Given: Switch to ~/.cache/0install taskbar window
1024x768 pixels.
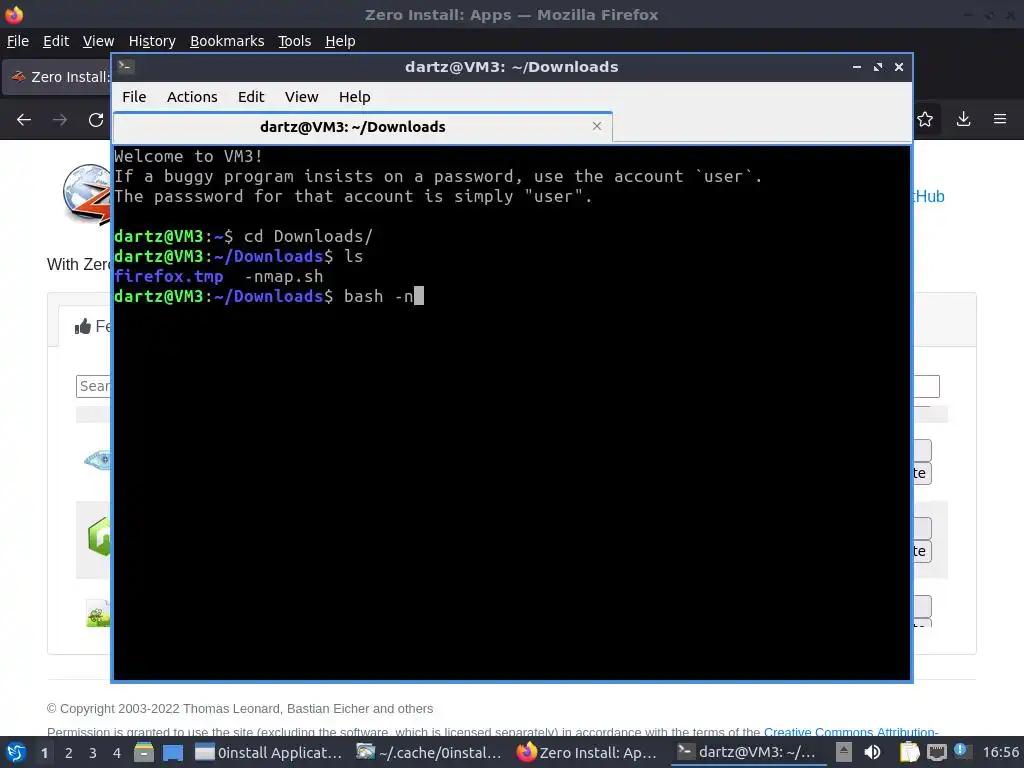Looking at the screenshot, I should pos(429,752).
